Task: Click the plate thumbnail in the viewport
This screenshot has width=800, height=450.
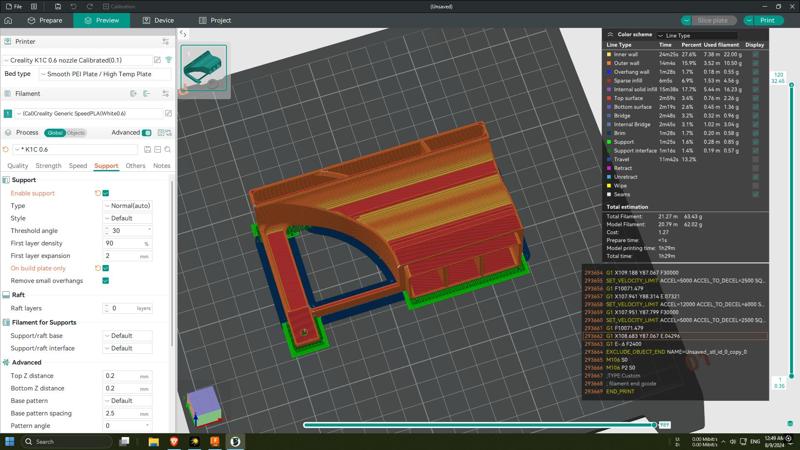Action: (205, 66)
